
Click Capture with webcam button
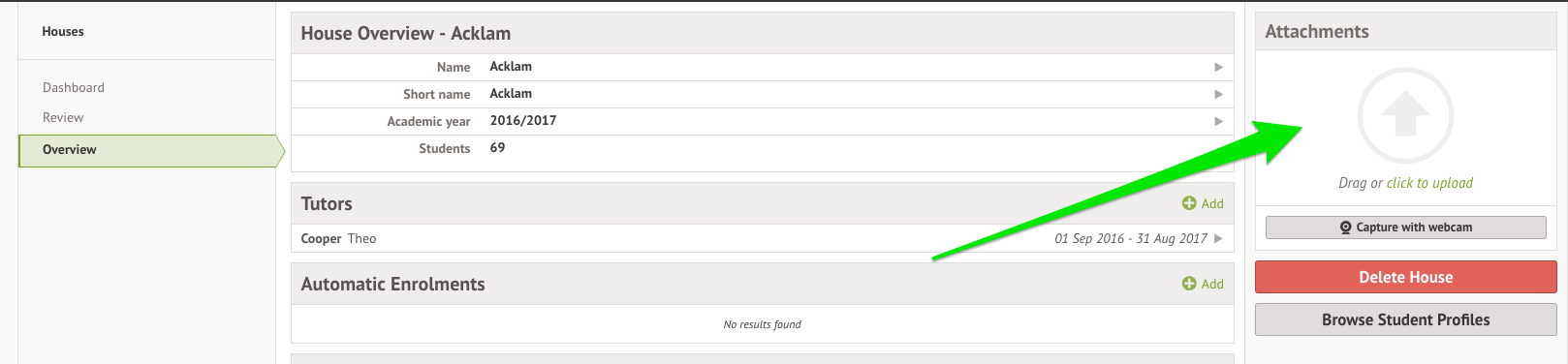(x=1405, y=227)
